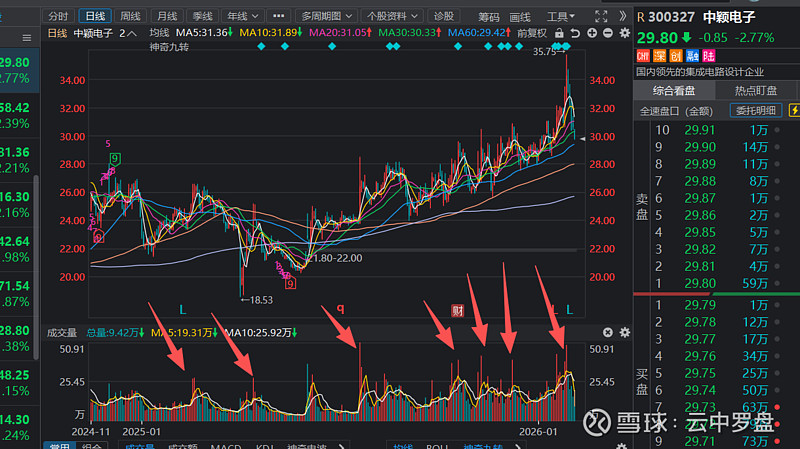800x449 pixels.
Task: Toggle 前复权 price adjustment
Action: [530, 33]
